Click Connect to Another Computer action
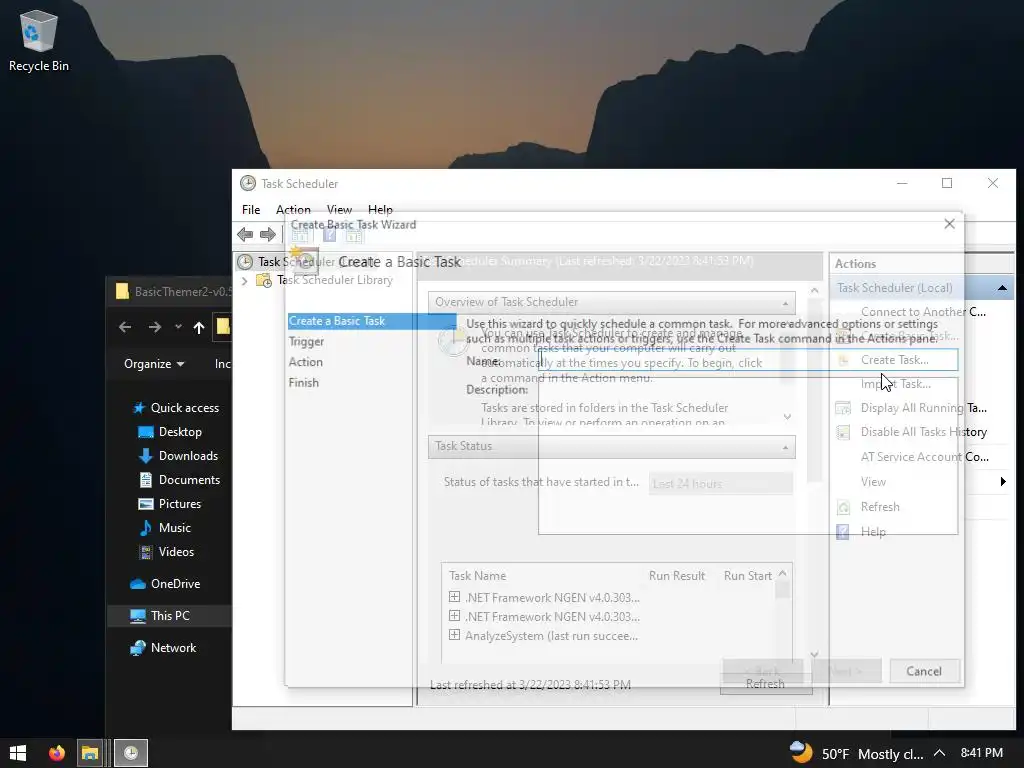Screen dimensions: 1024x768 923,312
